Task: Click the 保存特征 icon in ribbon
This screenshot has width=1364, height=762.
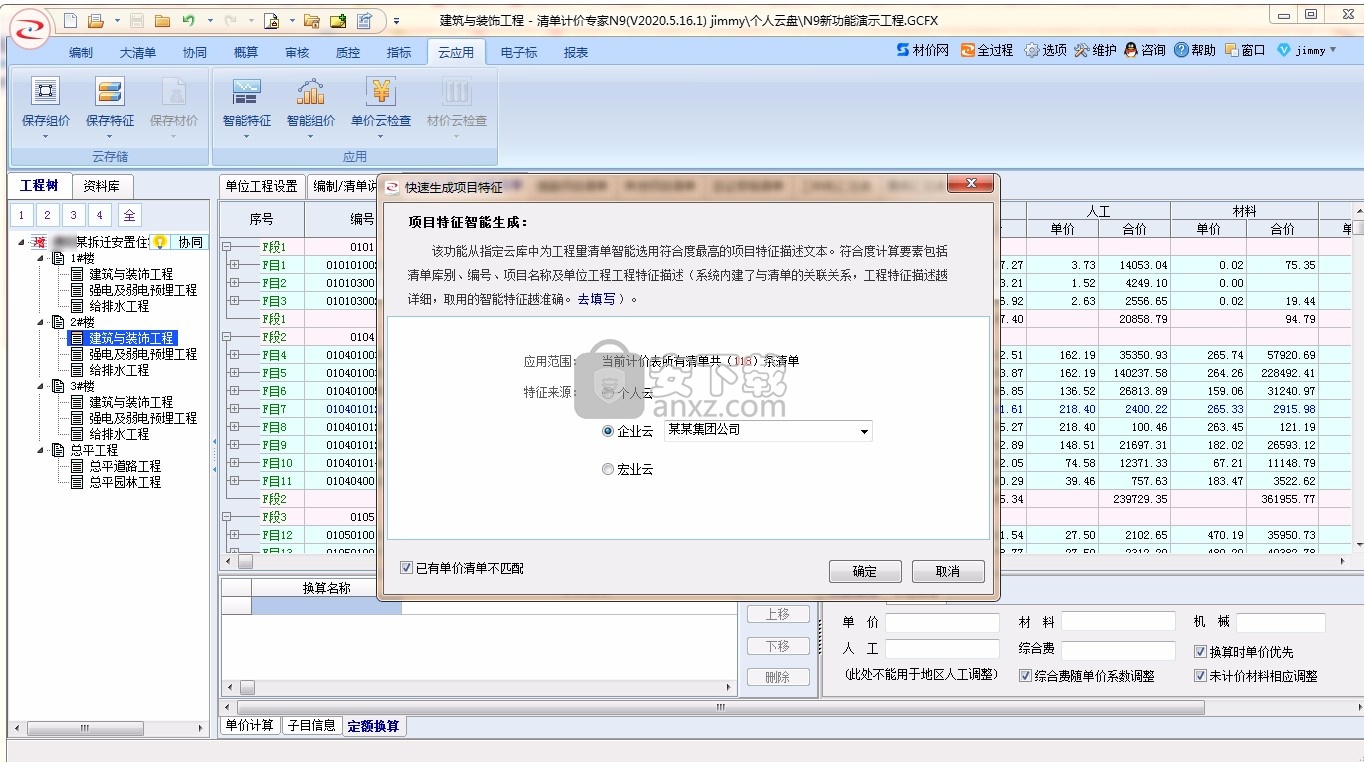Action: (x=109, y=92)
